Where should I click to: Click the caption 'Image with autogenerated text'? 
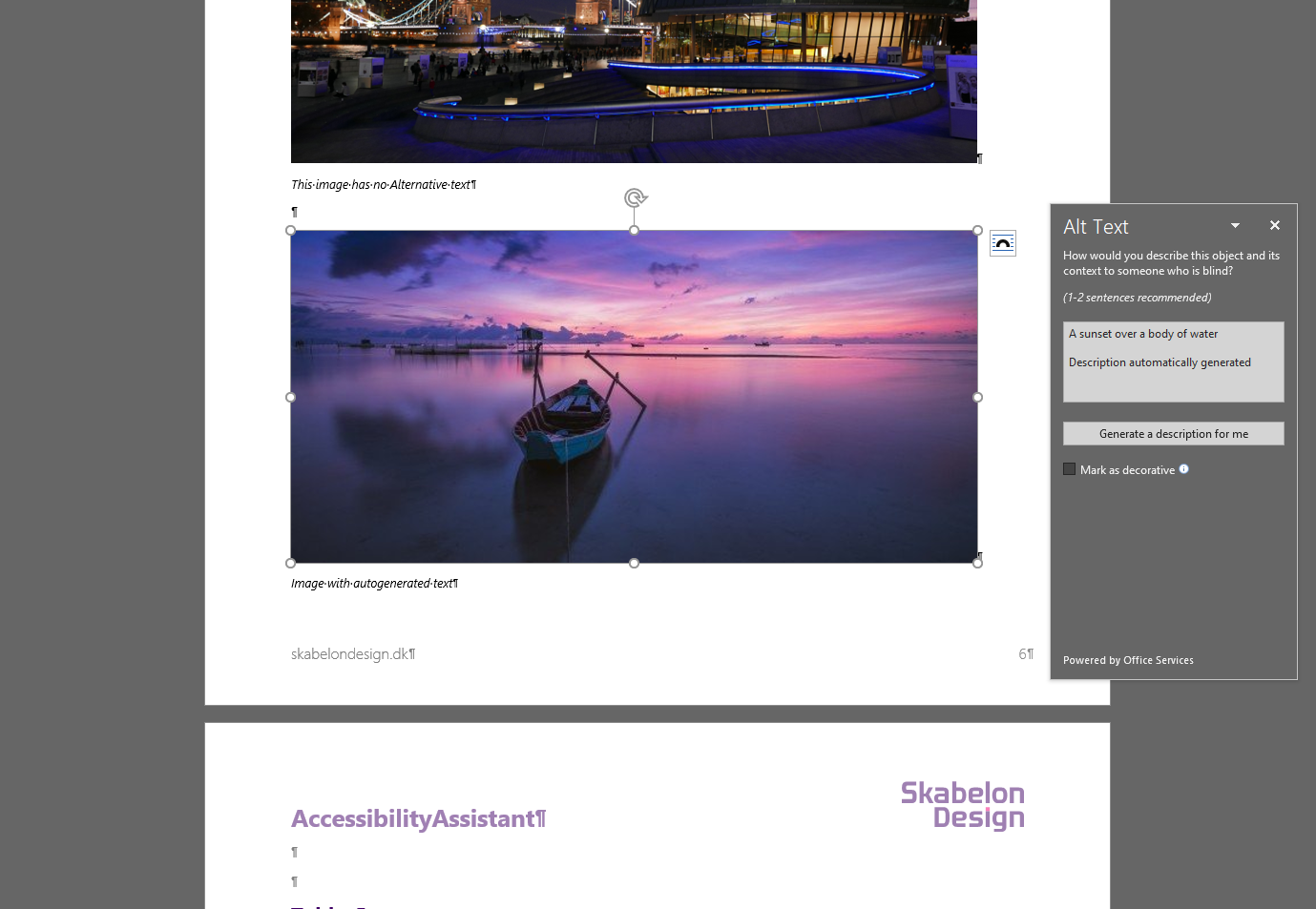click(374, 584)
